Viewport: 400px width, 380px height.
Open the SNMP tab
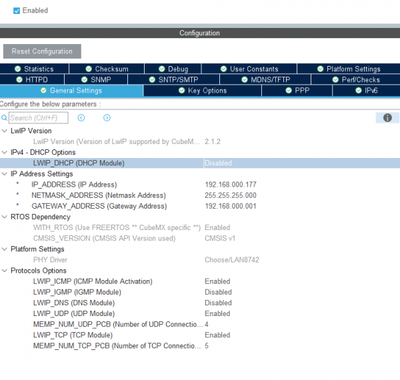tap(96, 80)
